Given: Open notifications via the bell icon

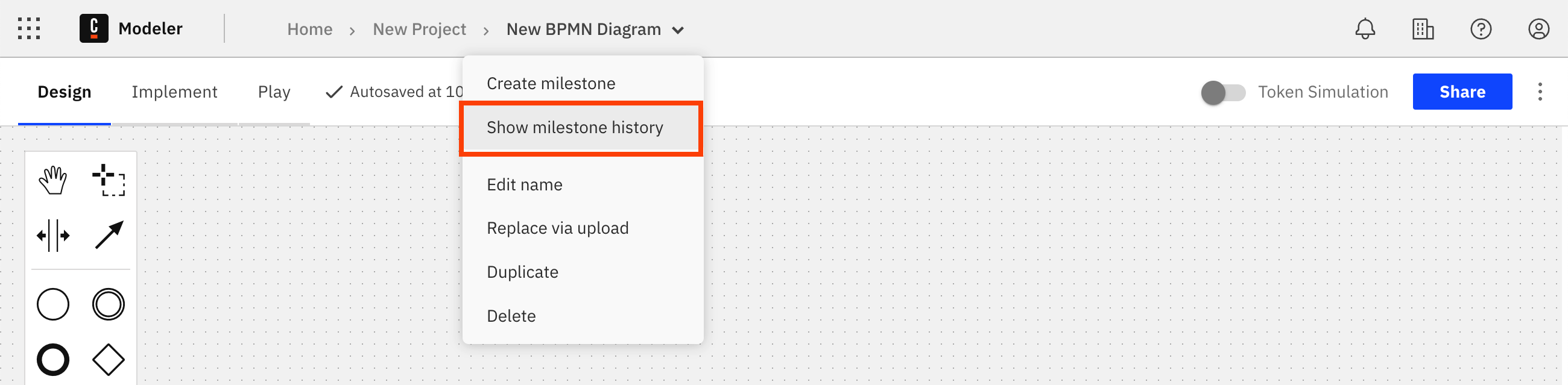Looking at the screenshot, I should click(1365, 28).
